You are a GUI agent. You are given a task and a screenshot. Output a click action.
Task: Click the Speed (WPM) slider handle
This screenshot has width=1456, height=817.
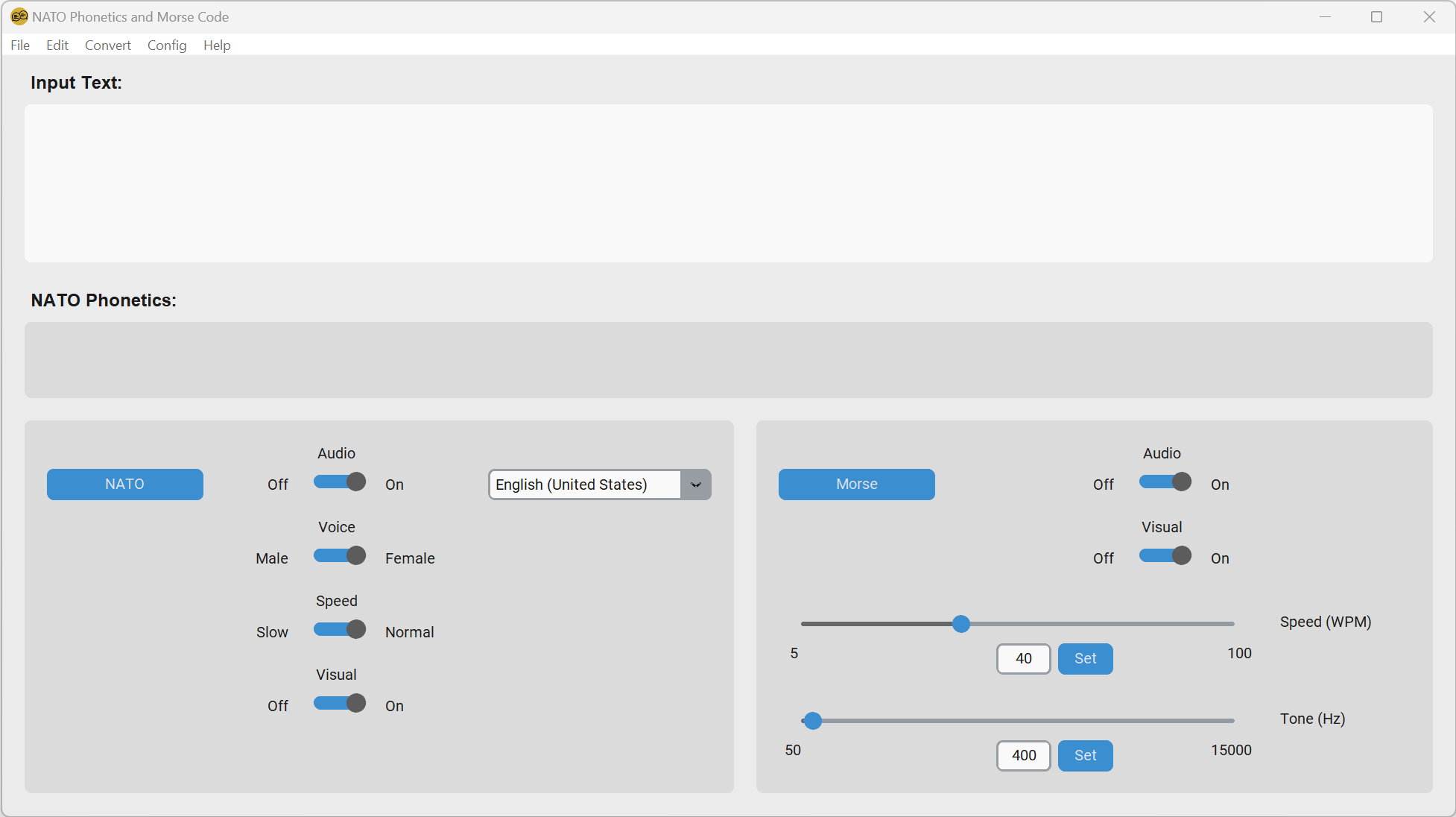pos(961,624)
